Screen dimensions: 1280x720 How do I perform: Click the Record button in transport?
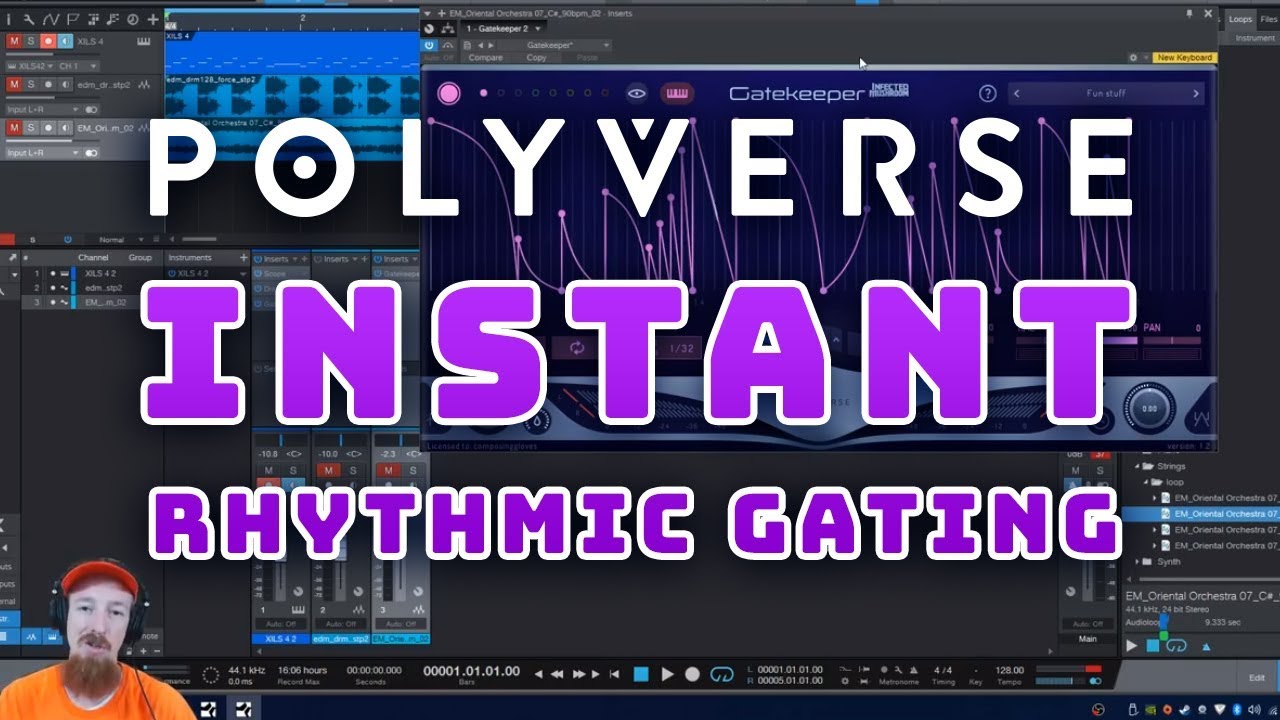click(692, 675)
